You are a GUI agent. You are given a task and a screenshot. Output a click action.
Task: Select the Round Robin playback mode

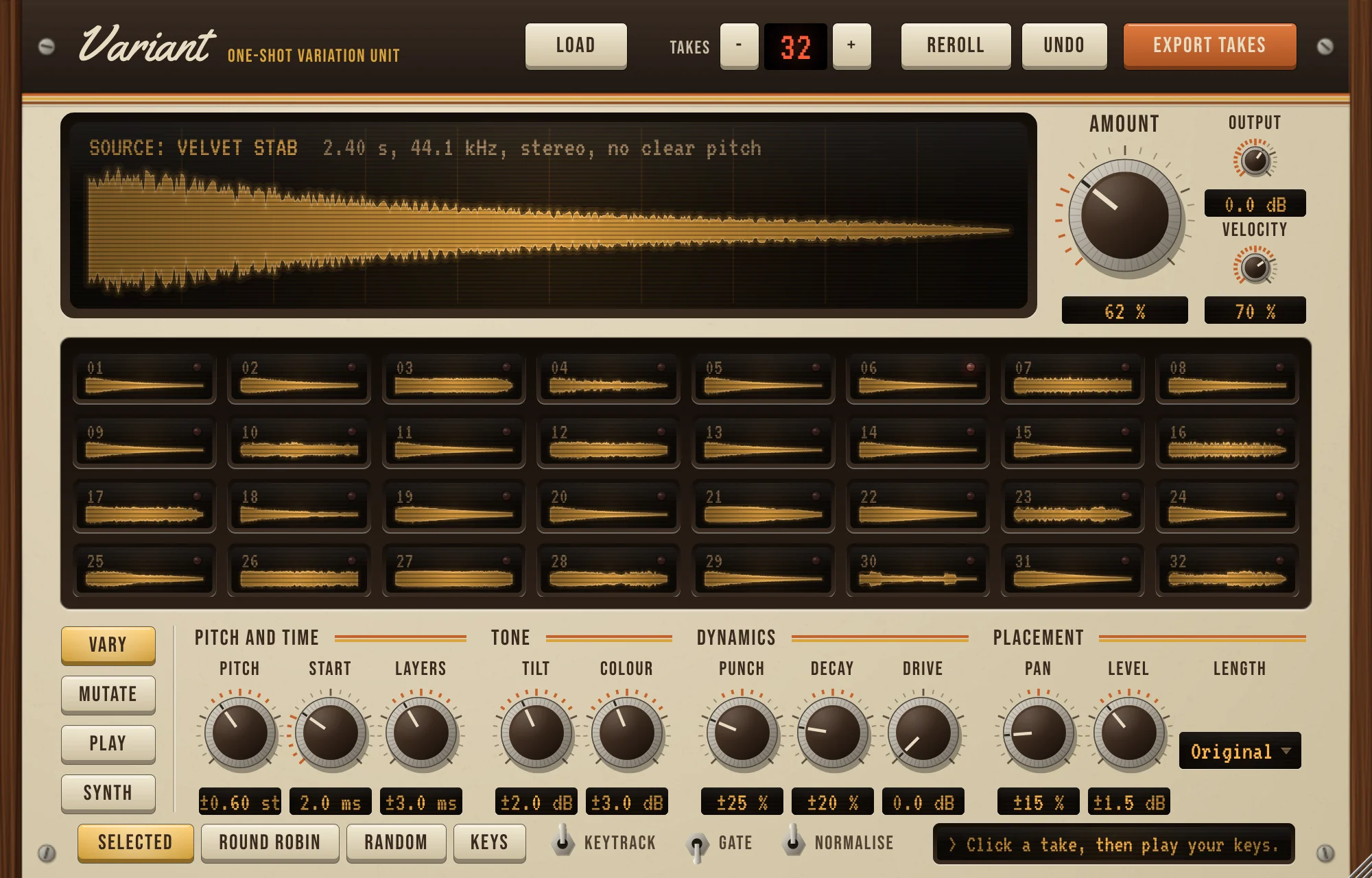pos(270,842)
